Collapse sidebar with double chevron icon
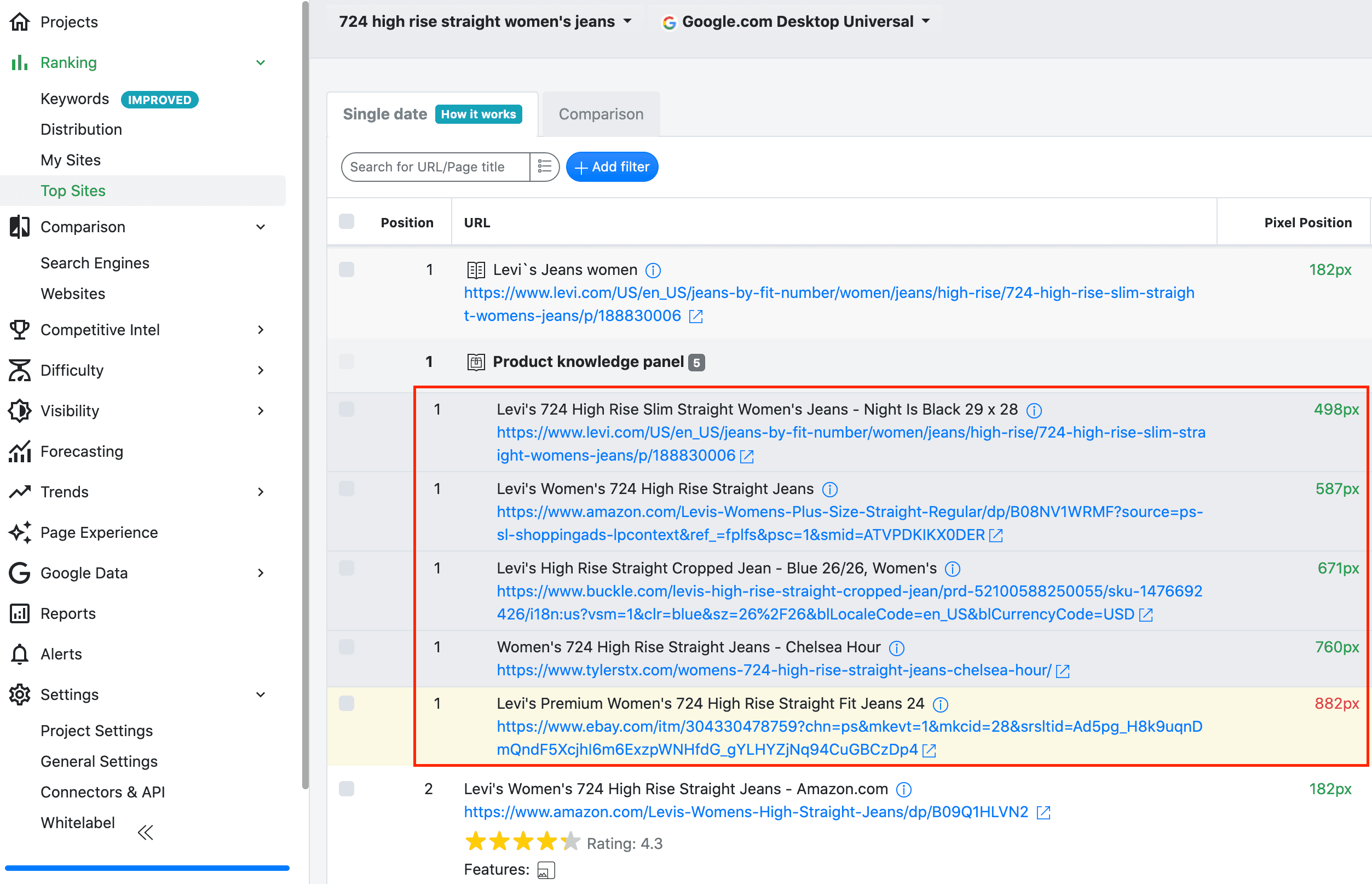Image resolution: width=1372 pixels, height=884 pixels. 146,833
